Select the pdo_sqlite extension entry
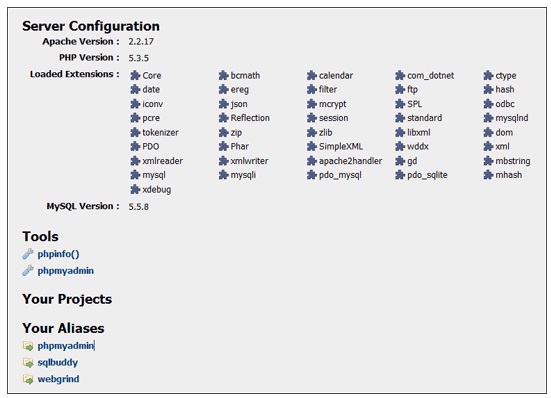Image resolution: width=551 pixels, height=398 pixels. 427,175
